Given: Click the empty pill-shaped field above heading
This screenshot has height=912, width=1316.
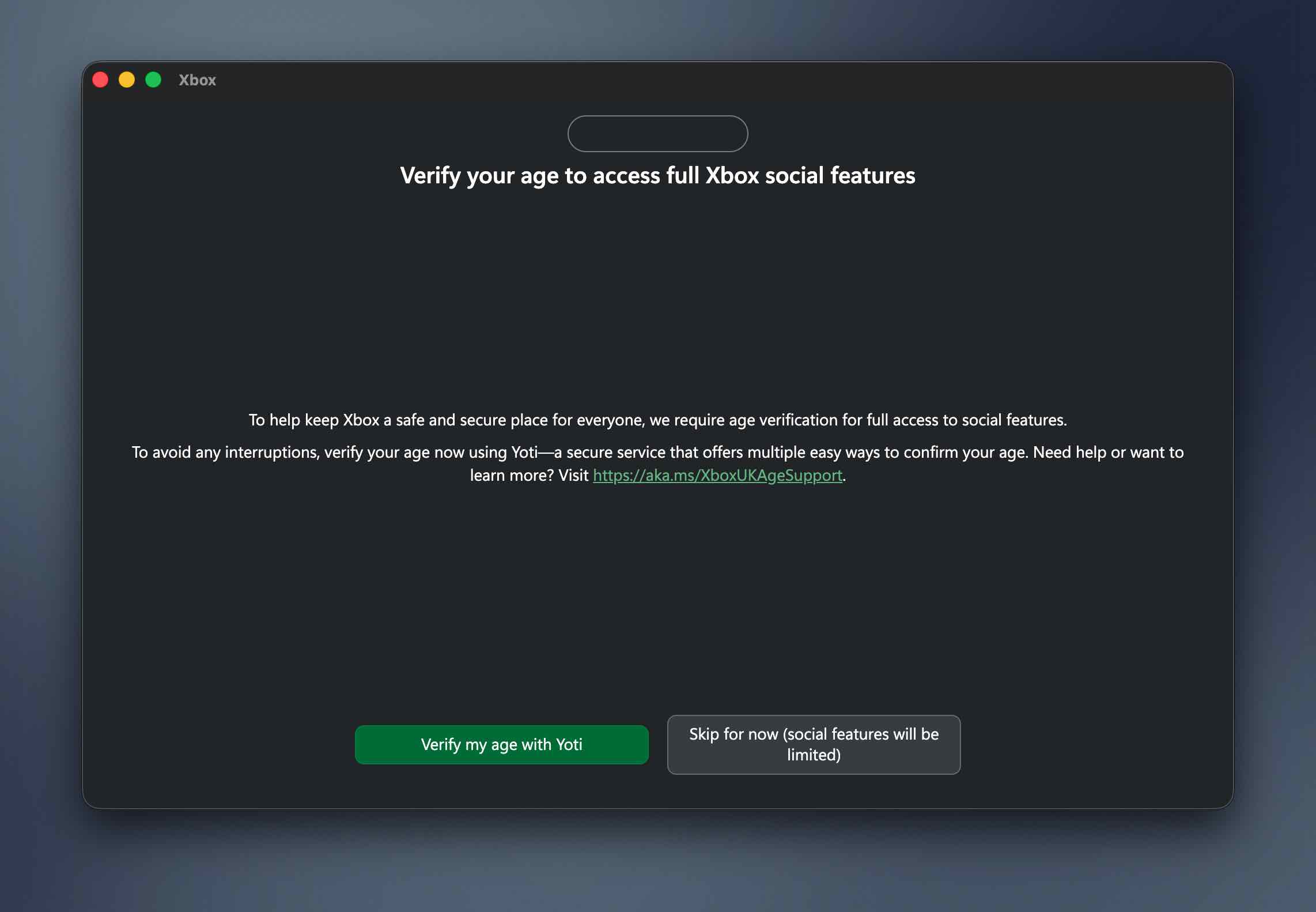Looking at the screenshot, I should pyautogui.click(x=657, y=134).
